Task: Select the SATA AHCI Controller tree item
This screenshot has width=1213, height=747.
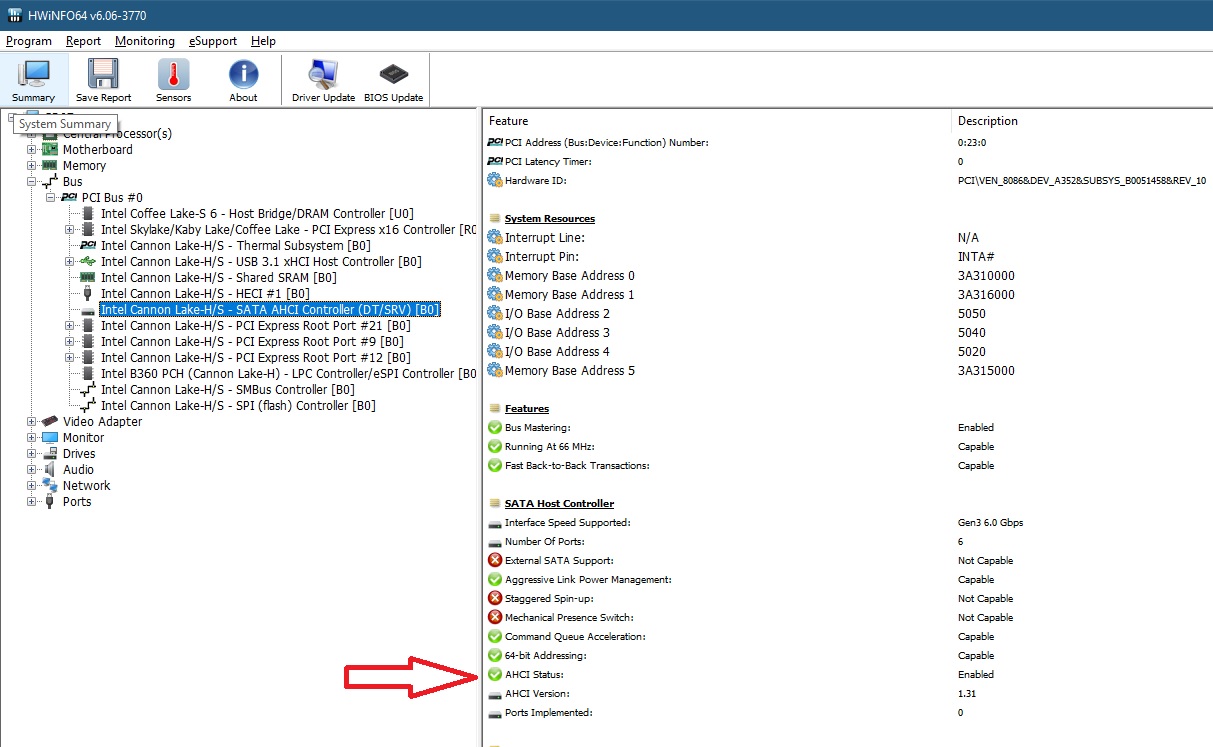Action: 270,309
